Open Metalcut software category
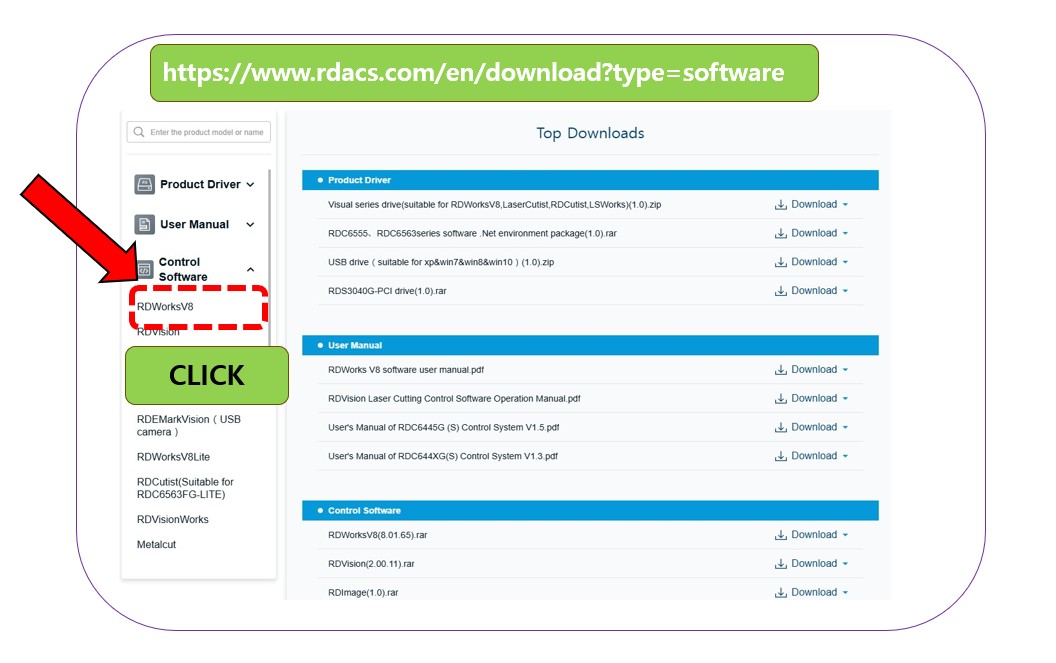Viewport: 1056px width, 663px height. (156, 545)
